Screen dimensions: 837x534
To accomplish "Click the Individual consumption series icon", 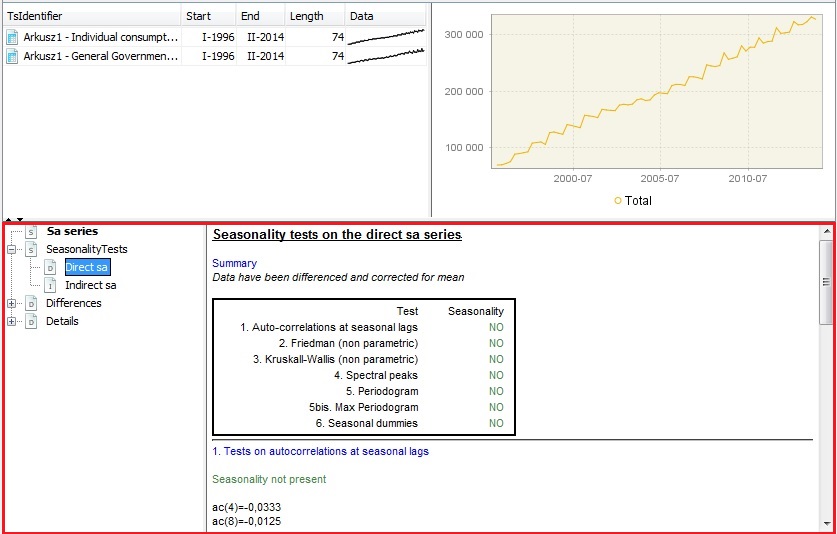I will point(13,37).
